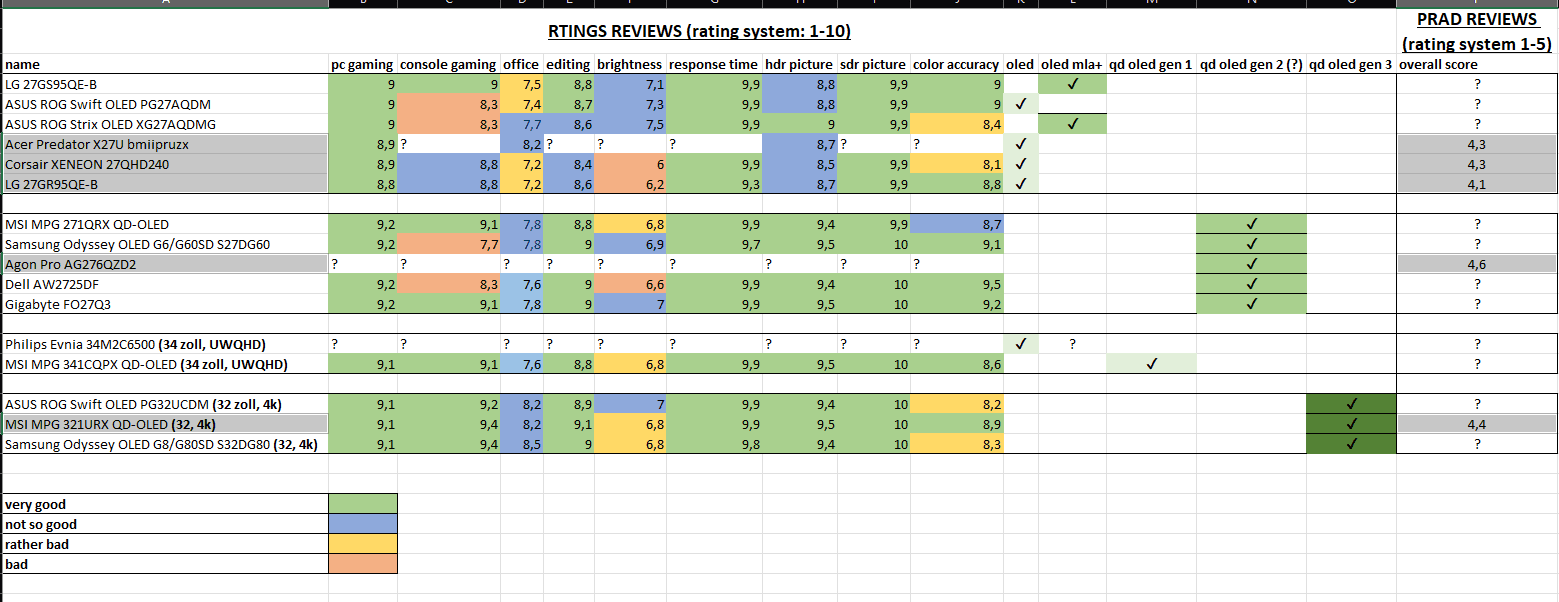Click the 'editing' header cell
Screen dimensions: 1559x602
(568, 64)
